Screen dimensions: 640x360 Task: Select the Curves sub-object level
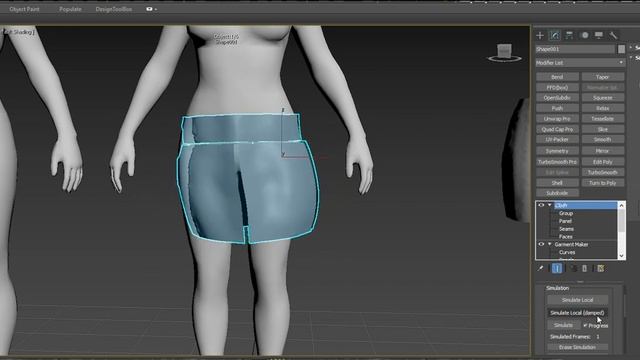567,252
